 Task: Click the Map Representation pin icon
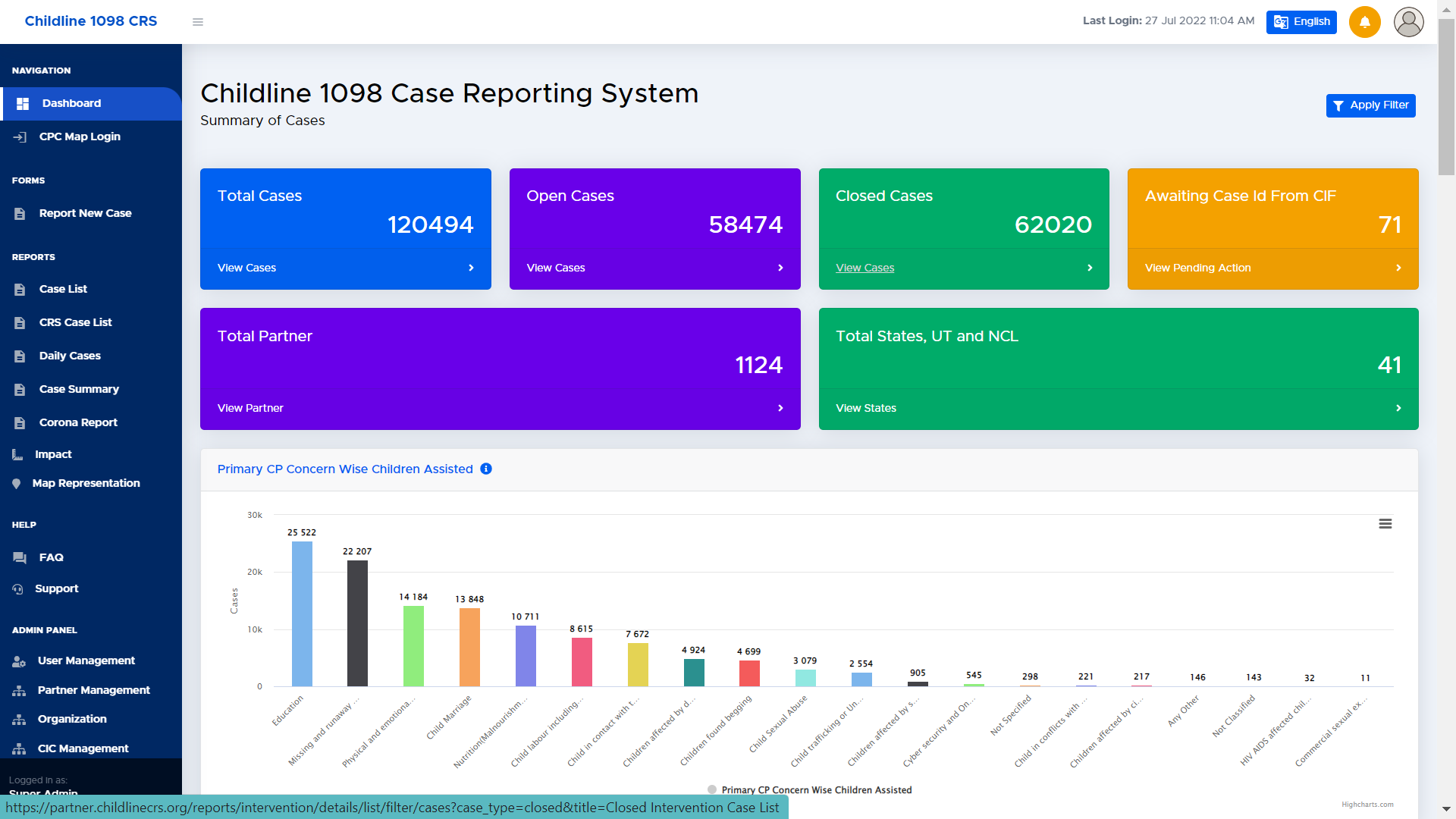16,484
